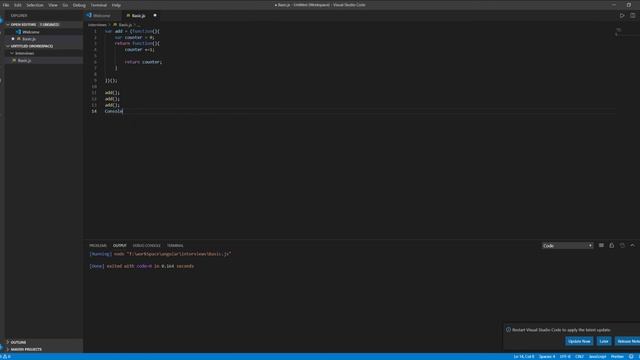This screenshot has width=640, height=360.
Task: Toggle the output scroll lock
Action: pos(611,245)
